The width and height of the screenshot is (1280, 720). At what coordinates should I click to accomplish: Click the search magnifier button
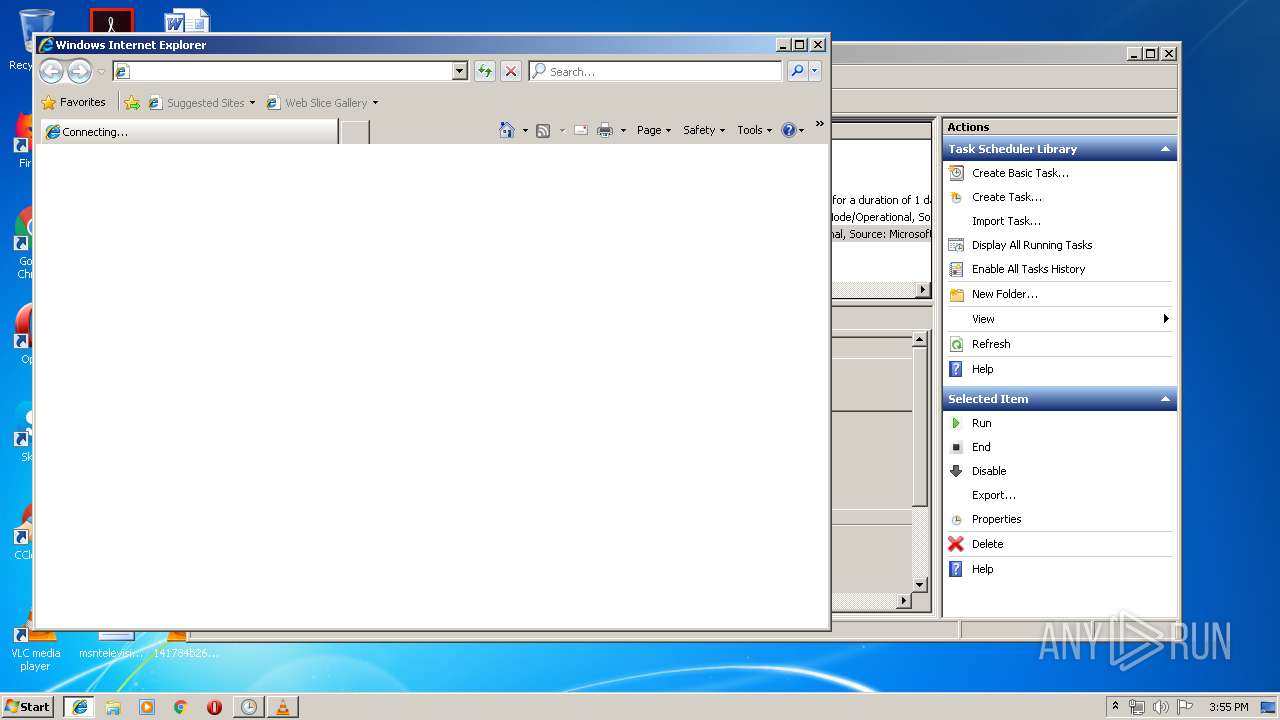pyautogui.click(x=797, y=71)
